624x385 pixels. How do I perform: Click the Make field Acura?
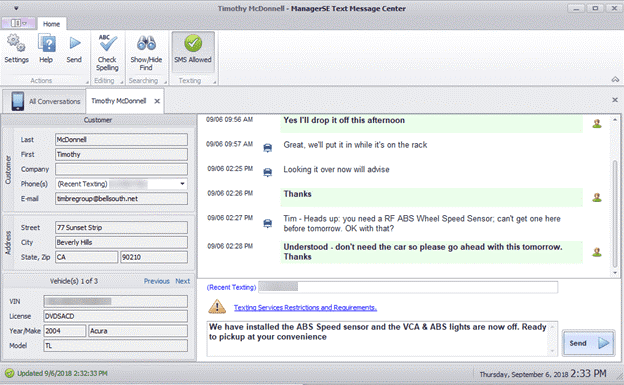[138, 331]
